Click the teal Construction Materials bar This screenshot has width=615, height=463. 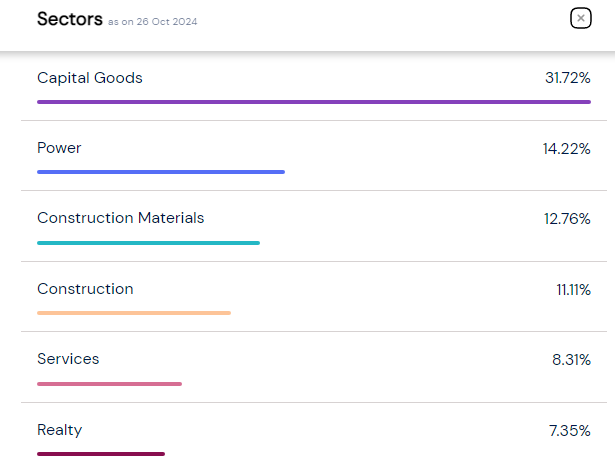tap(148, 242)
